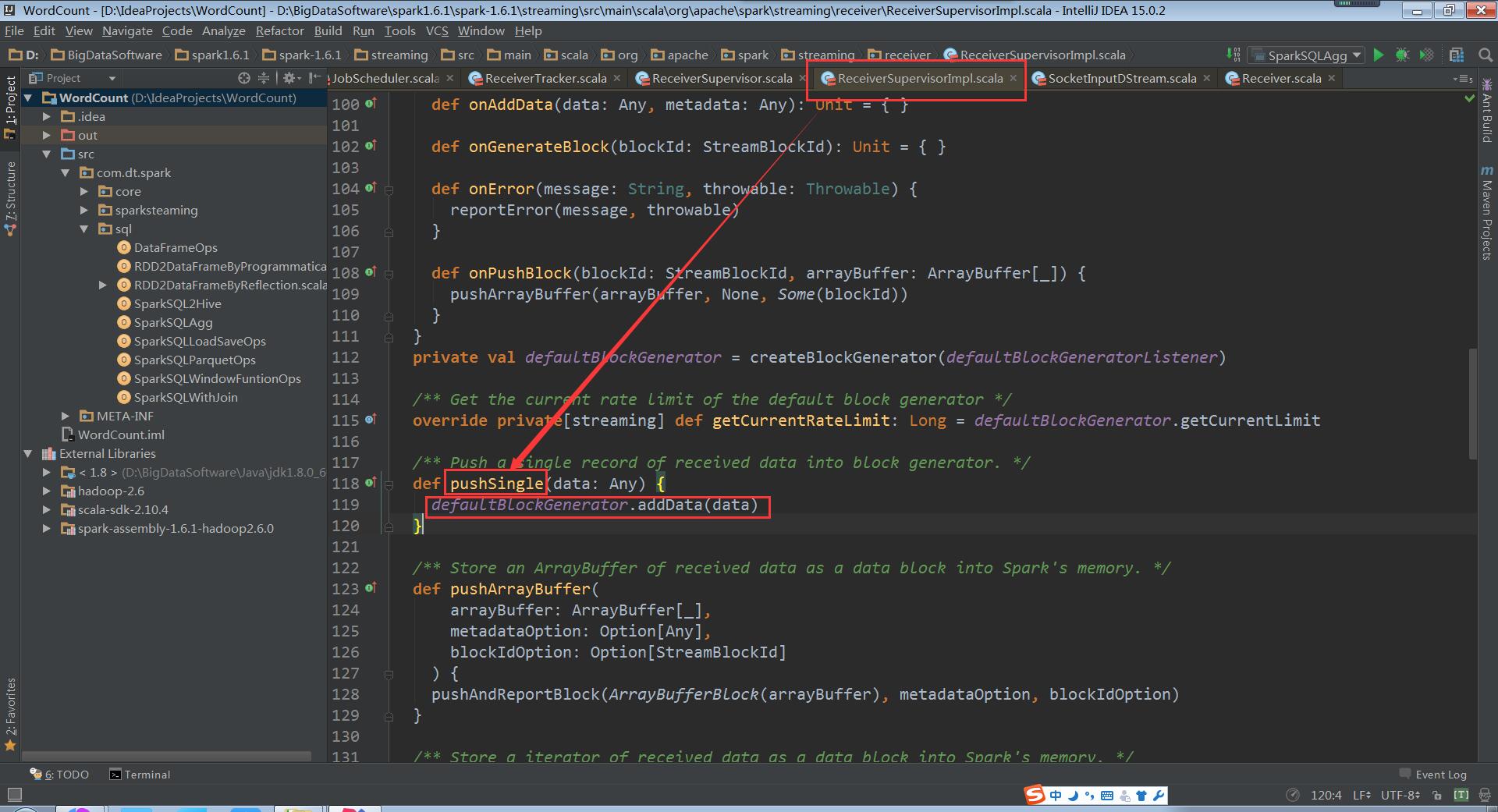Open Sogou toolbox wrench icon
Screen dimensions: 1498x812
pos(1159,796)
